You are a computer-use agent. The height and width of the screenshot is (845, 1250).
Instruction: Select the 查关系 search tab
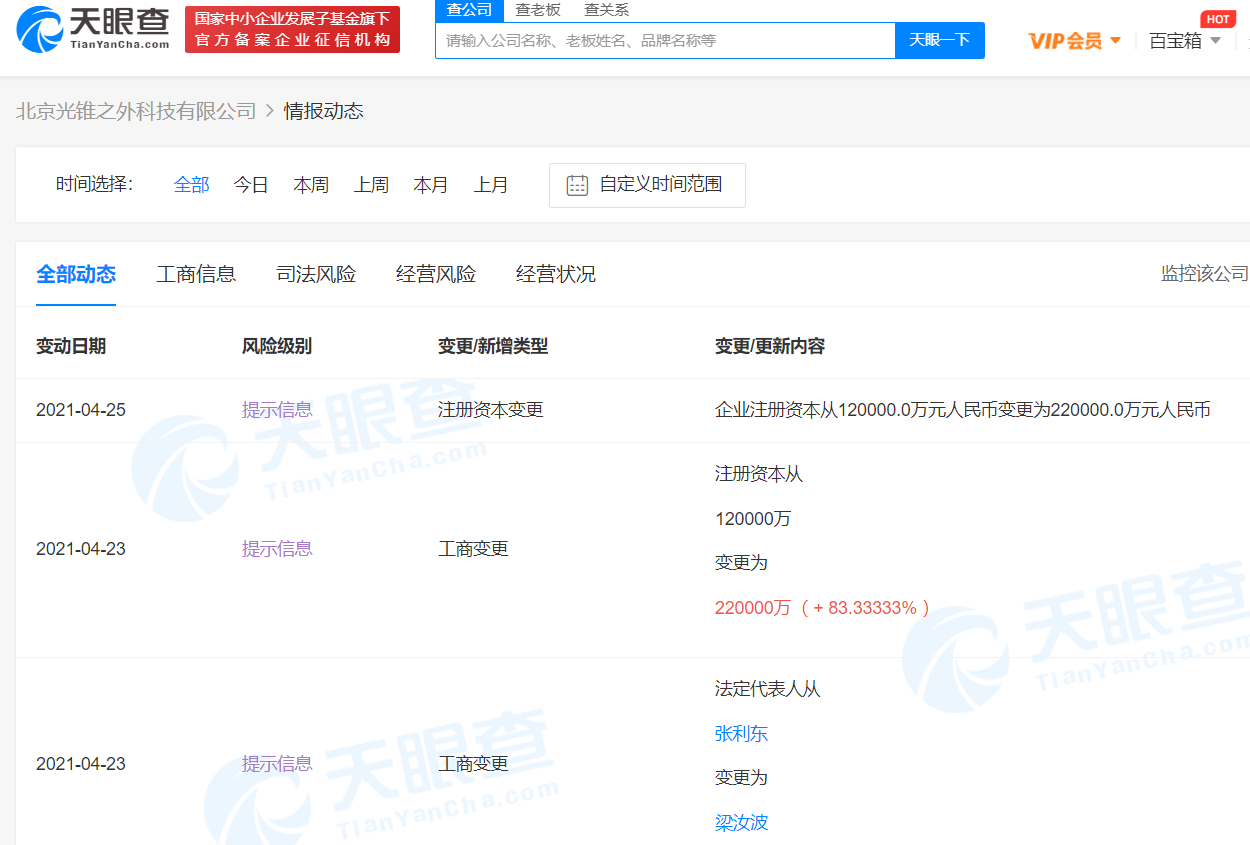click(606, 10)
